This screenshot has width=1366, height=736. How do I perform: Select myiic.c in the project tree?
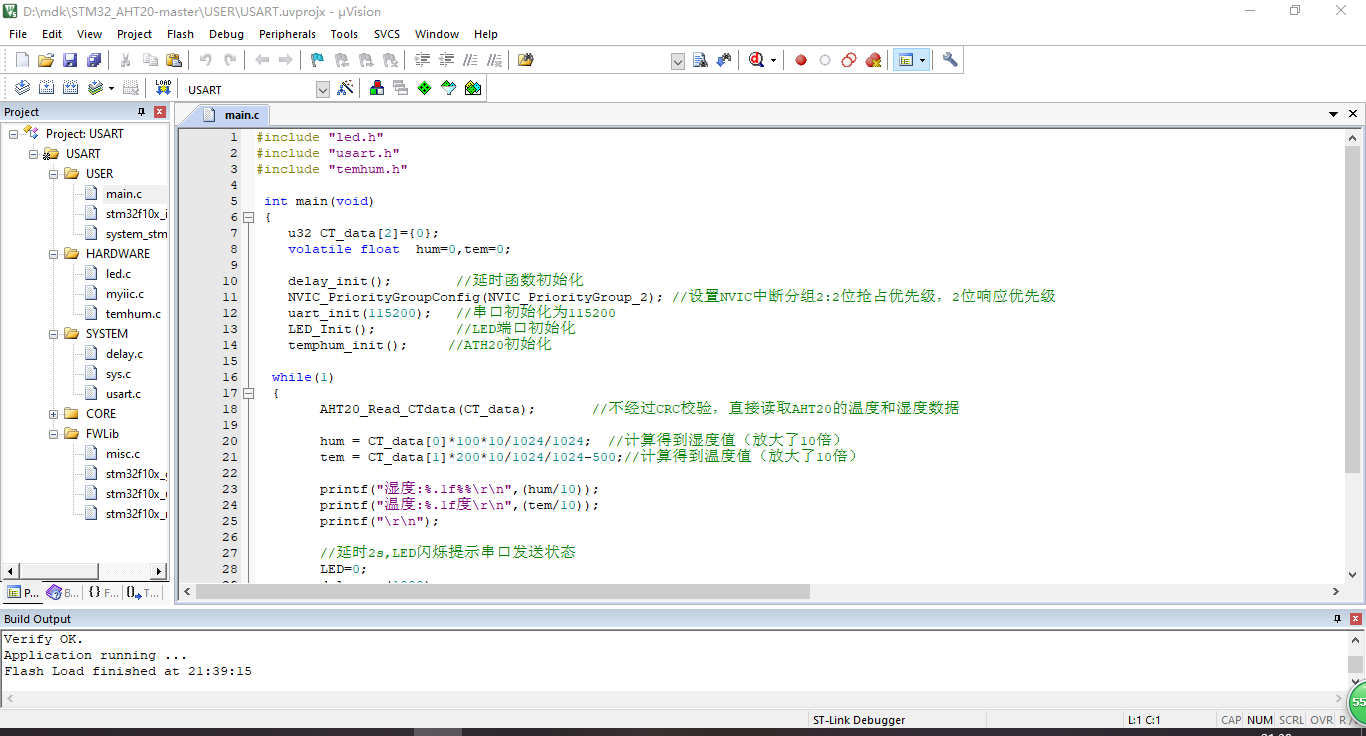[125, 293]
